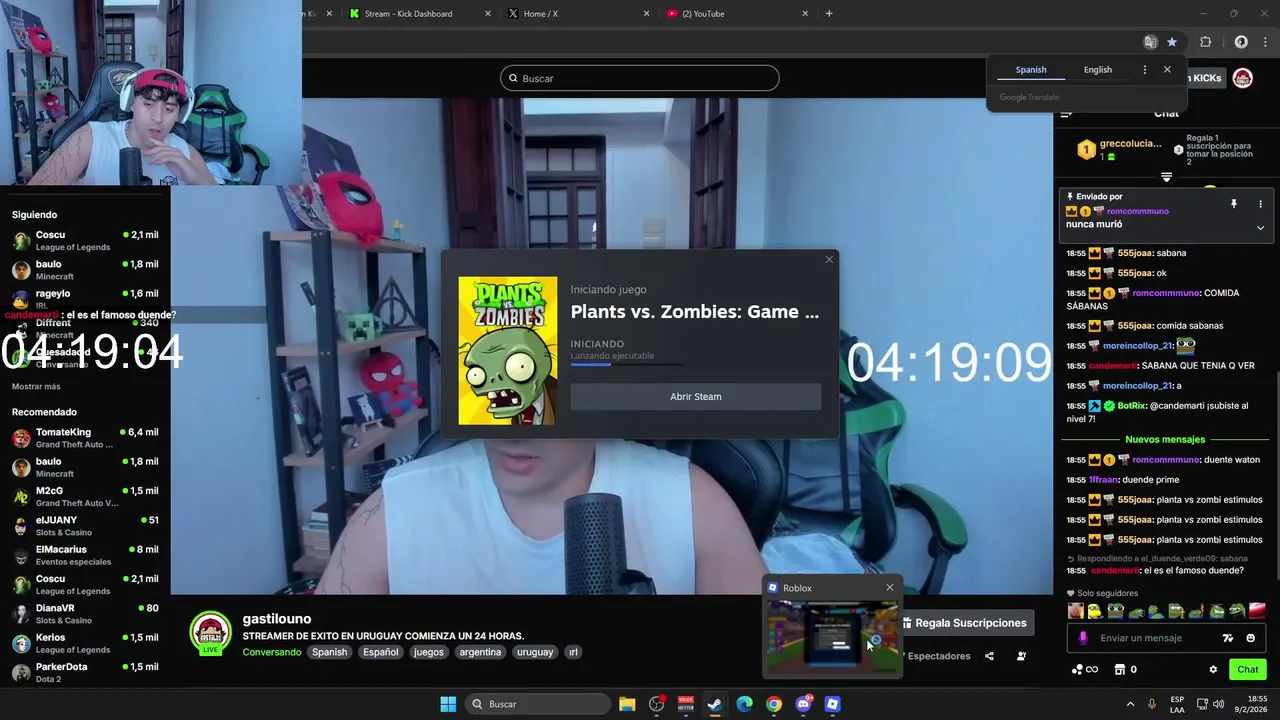Switch to Stream - Kick Dashboard tab

[420, 14]
